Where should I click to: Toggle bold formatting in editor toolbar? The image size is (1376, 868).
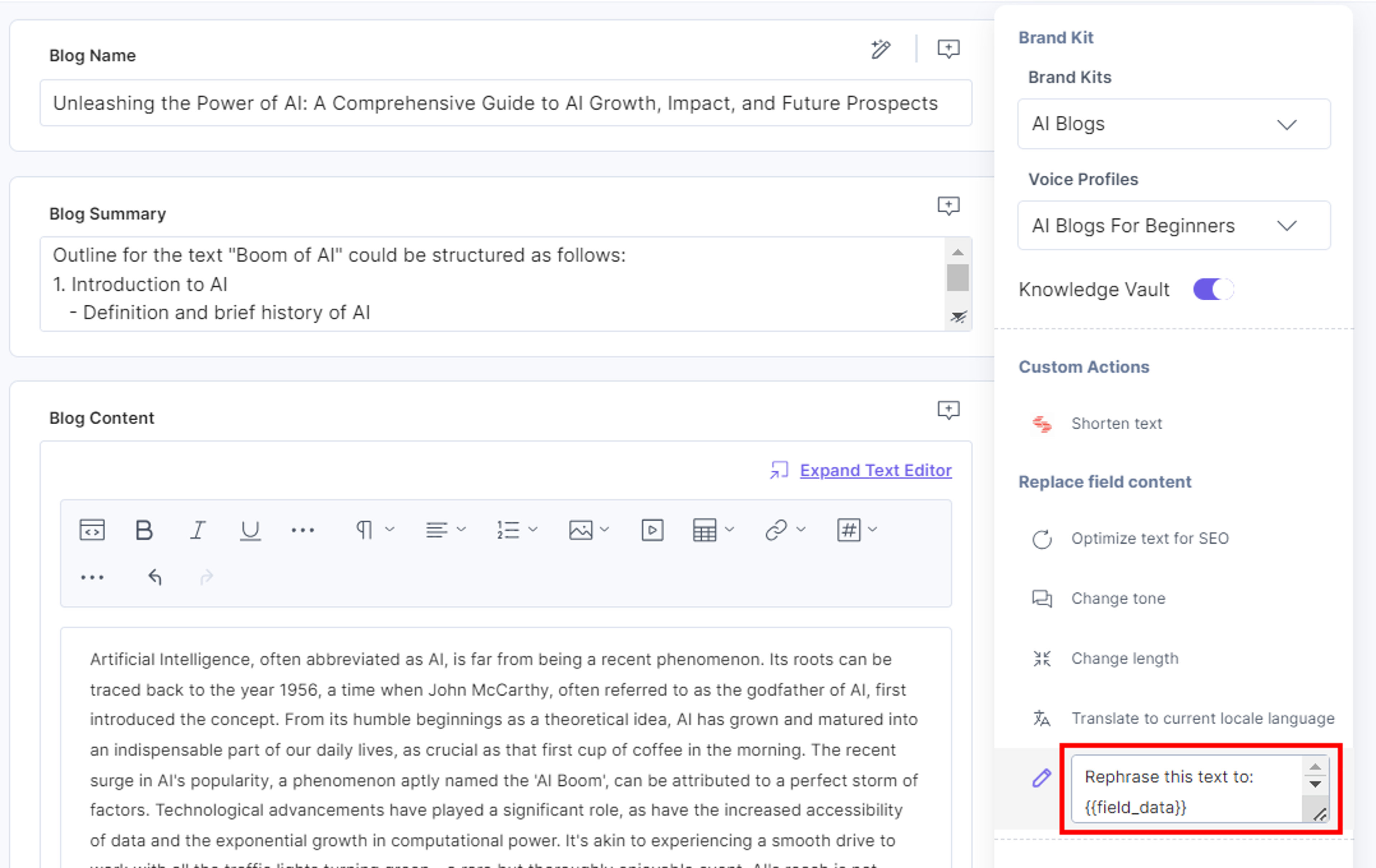point(144,530)
